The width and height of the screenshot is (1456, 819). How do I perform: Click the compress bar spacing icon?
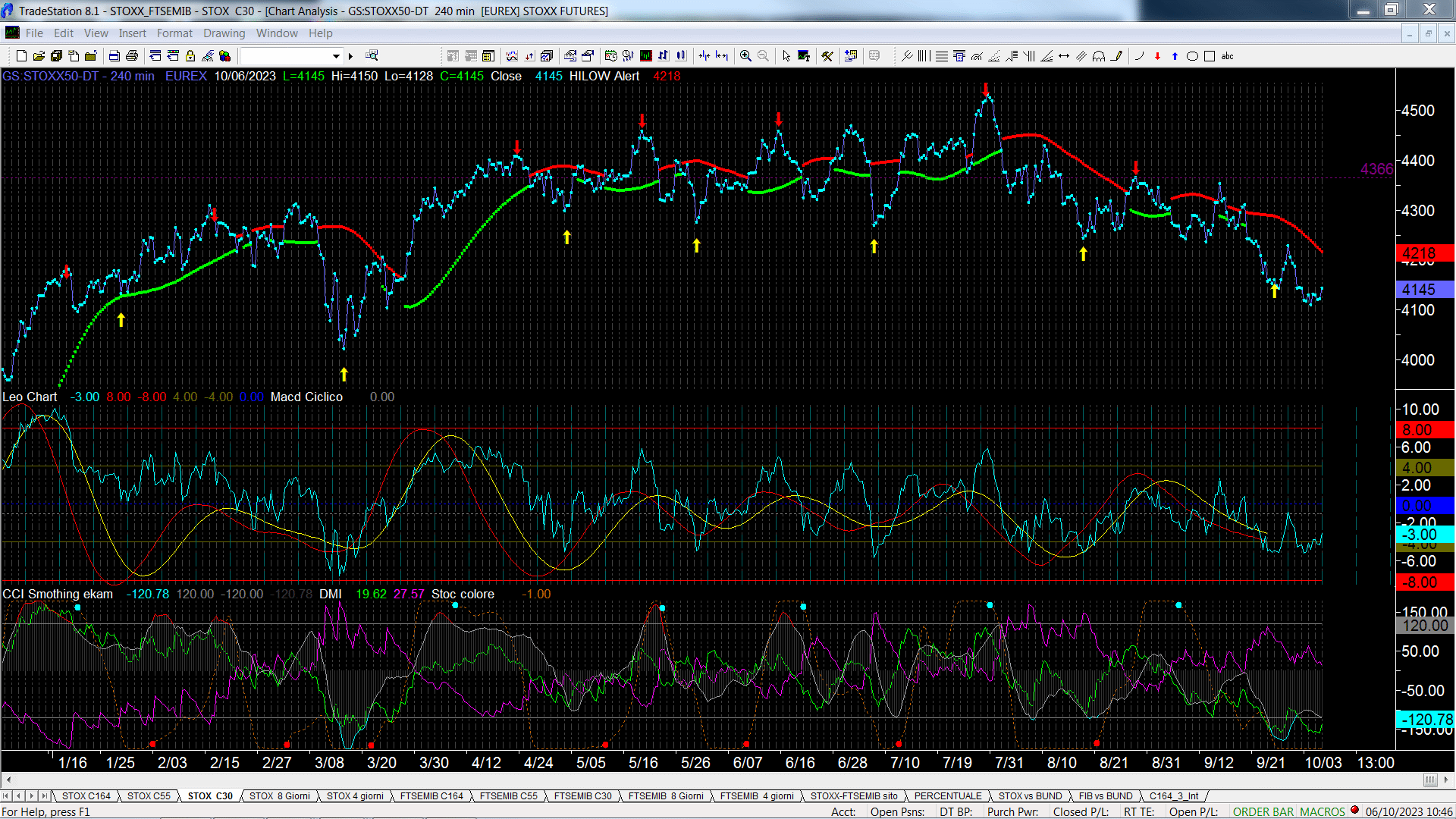704,55
